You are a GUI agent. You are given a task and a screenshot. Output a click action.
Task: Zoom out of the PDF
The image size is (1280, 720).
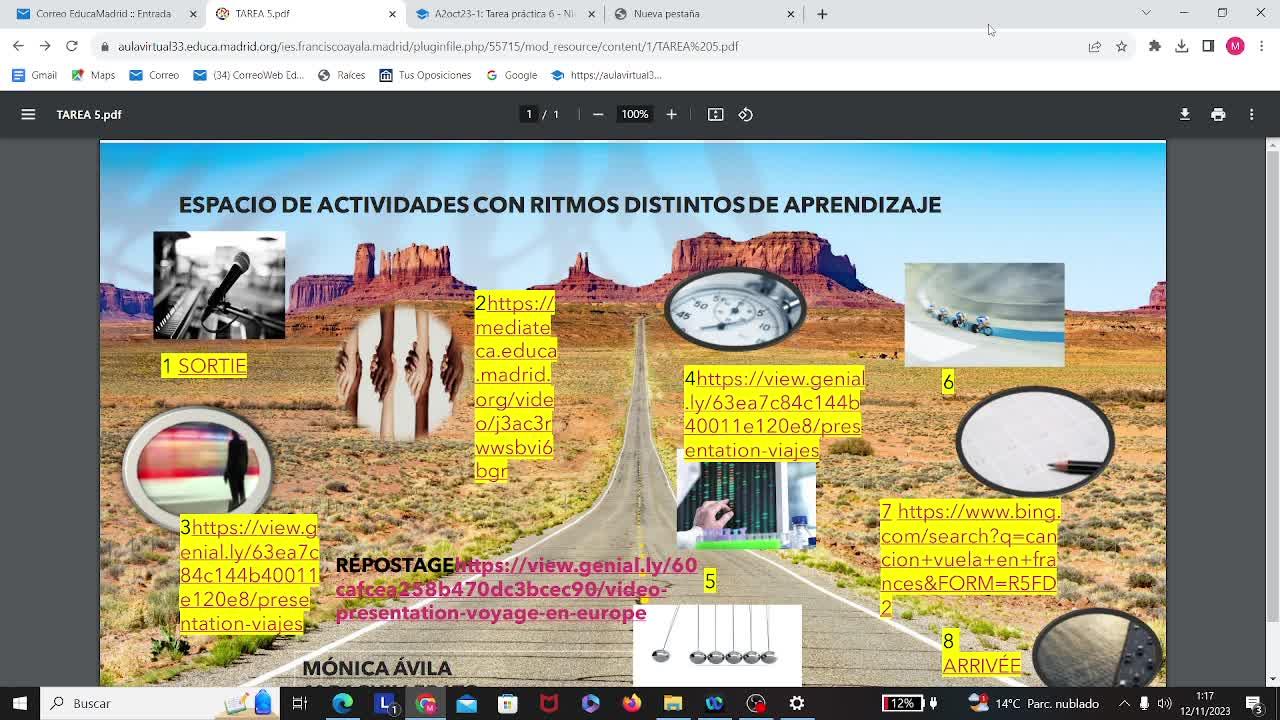[x=598, y=114]
